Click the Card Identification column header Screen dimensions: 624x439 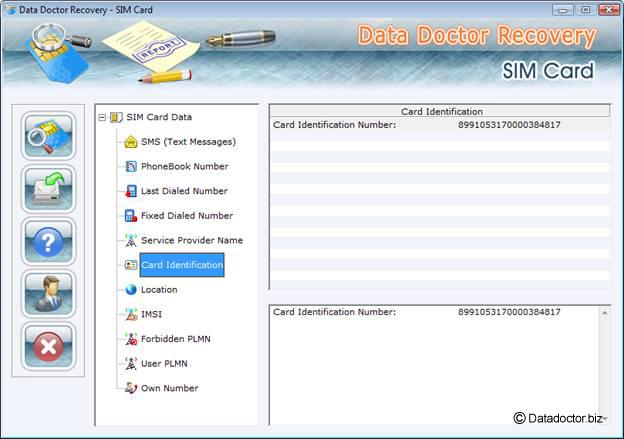click(441, 111)
